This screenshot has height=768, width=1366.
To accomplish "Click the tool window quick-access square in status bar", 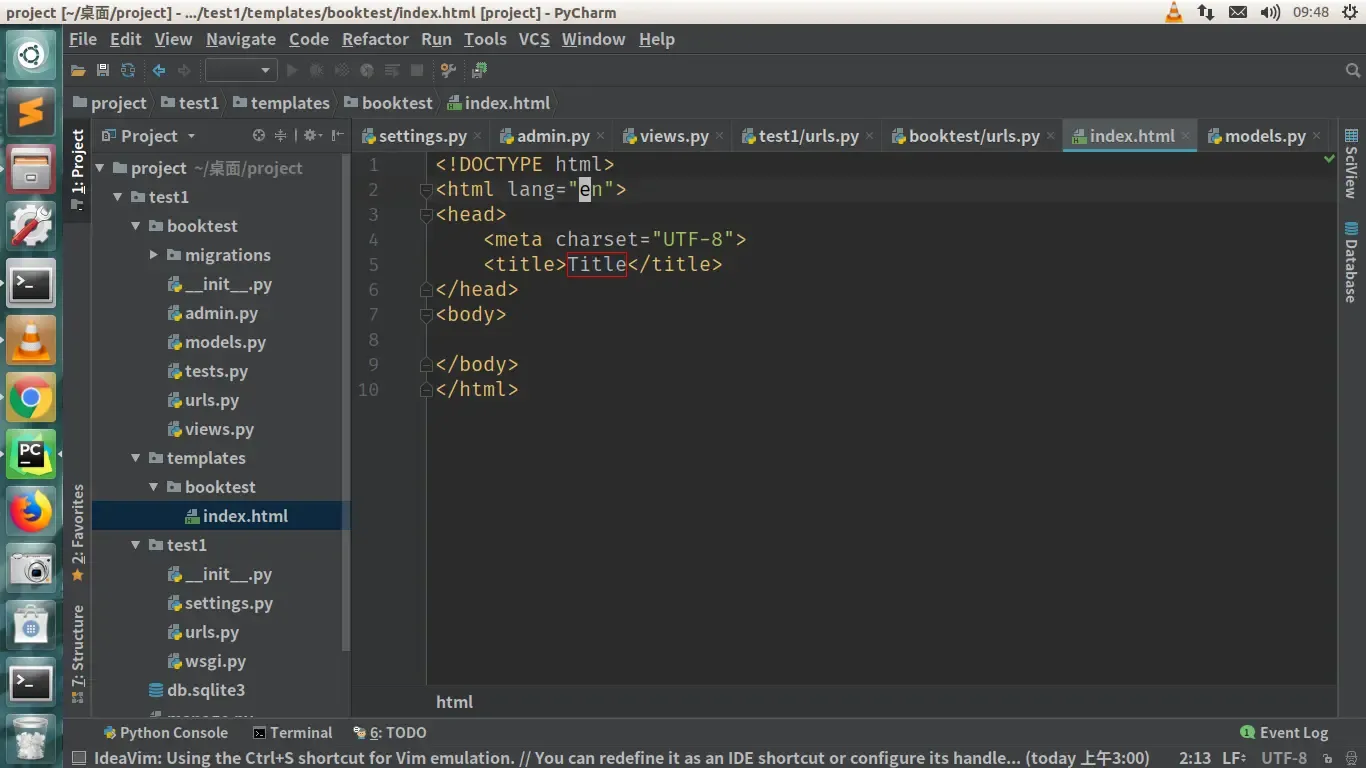I will (78, 758).
